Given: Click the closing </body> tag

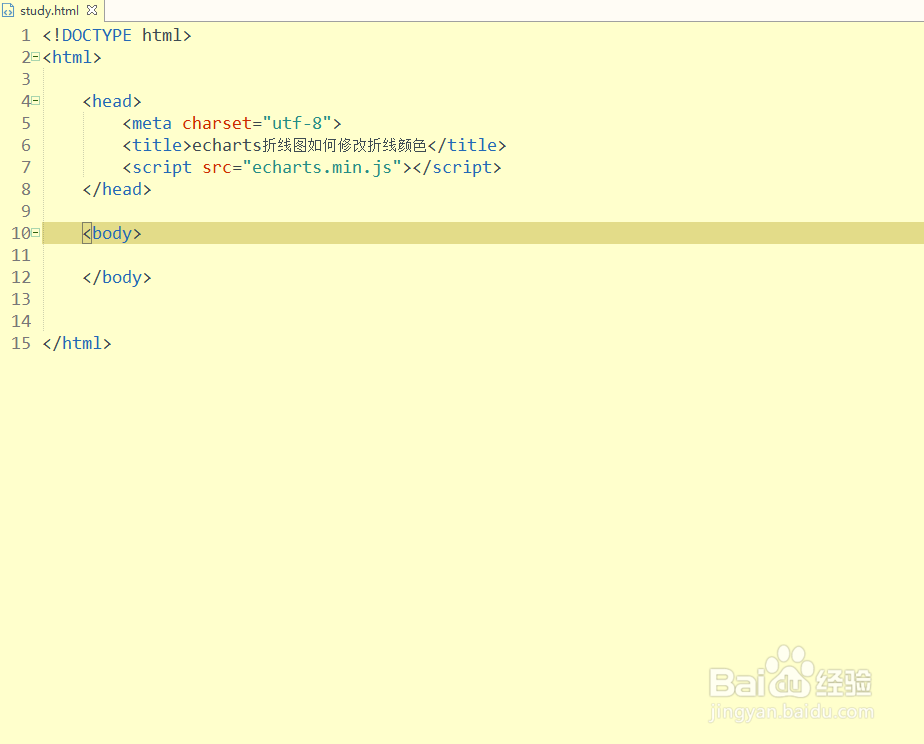Looking at the screenshot, I should pyautogui.click(x=117, y=277).
